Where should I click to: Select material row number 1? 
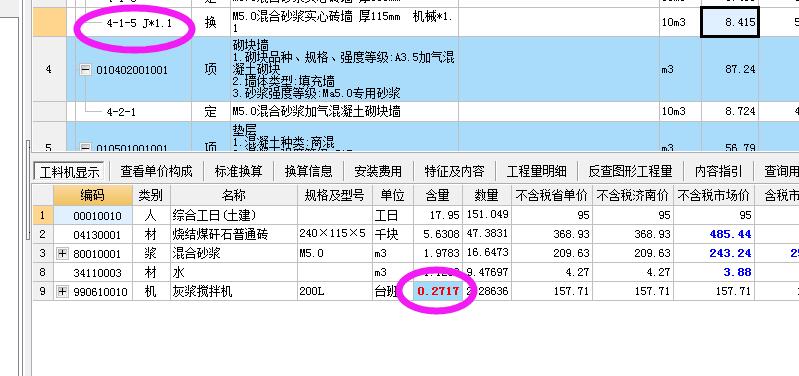(x=43, y=216)
